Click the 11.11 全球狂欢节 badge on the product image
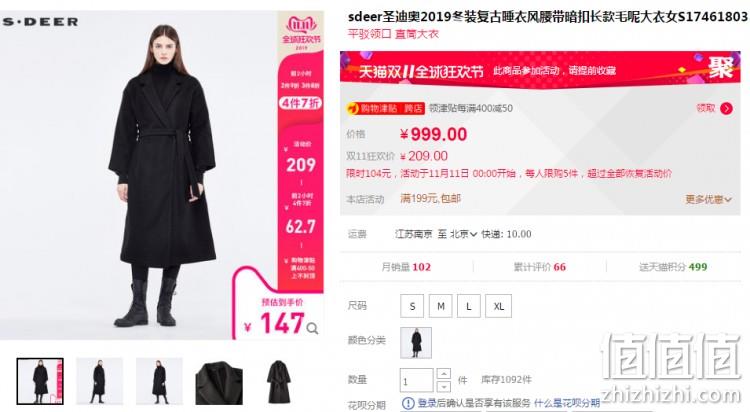Image resolution: width=750 pixels, height=412 pixels. click(x=301, y=32)
